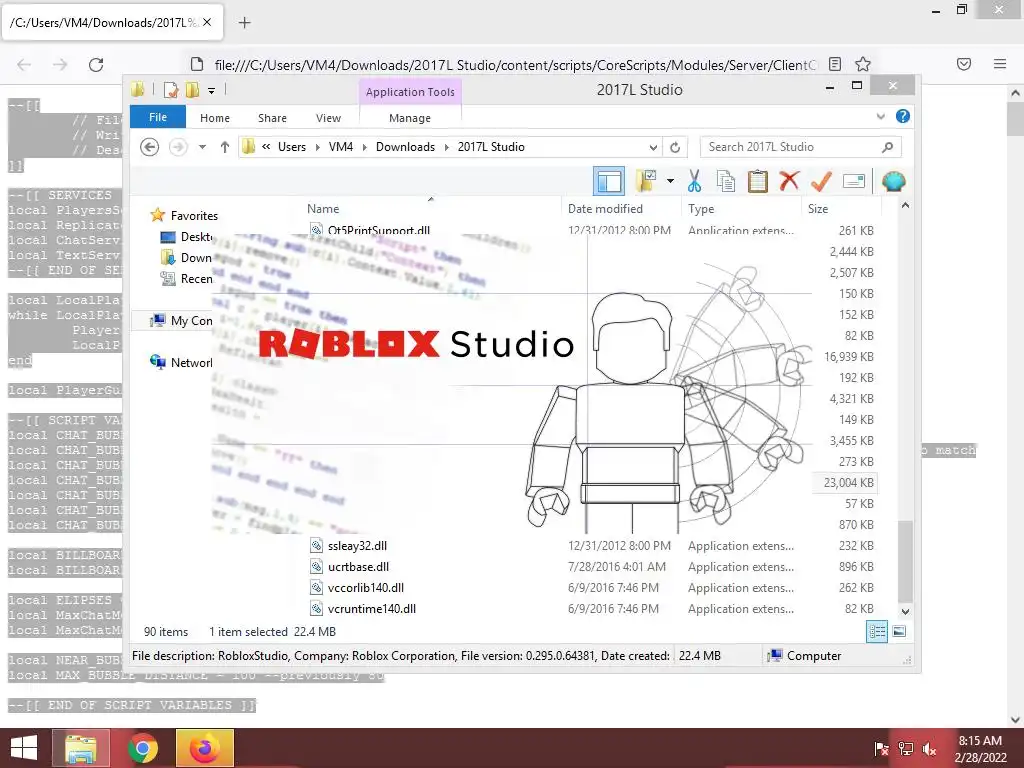Click the Firefox URL address field

516,65
